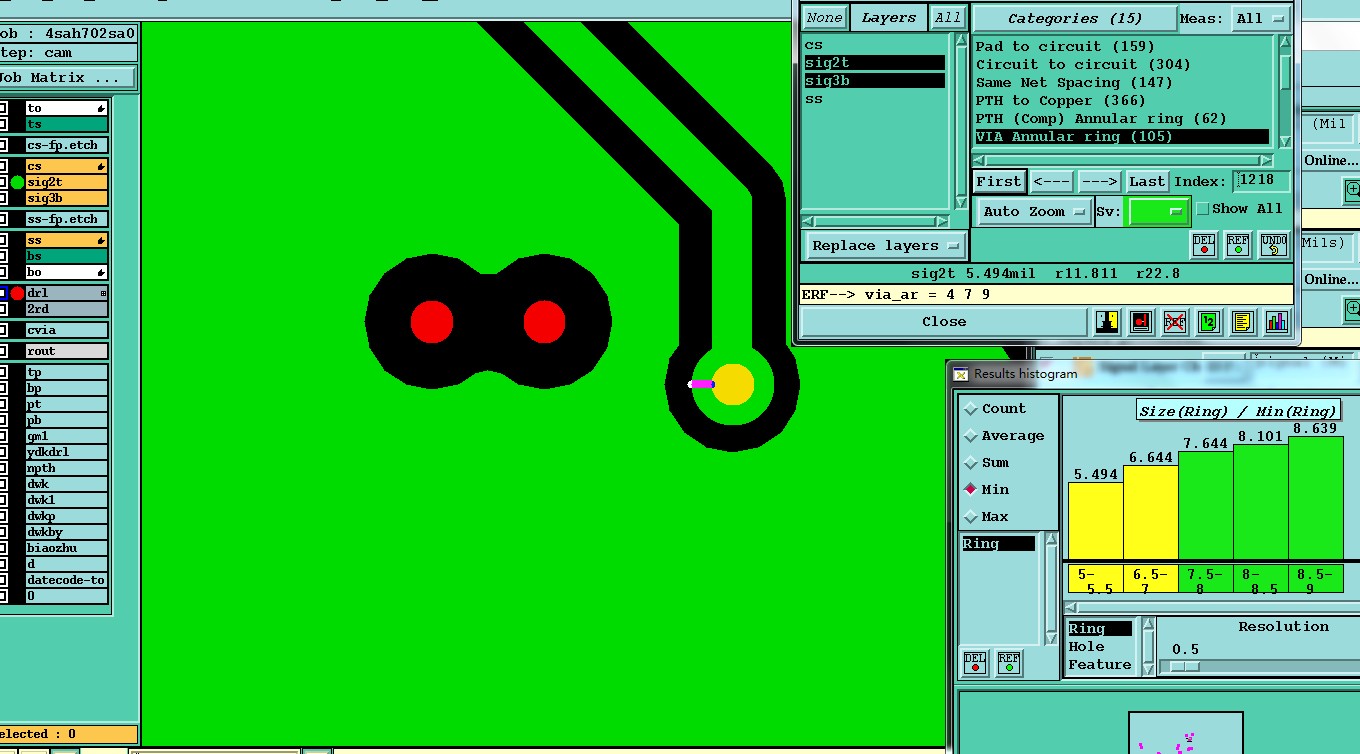Click the crossed-out REF icon
Image resolution: width=1360 pixels, height=754 pixels.
[x=1175, y=322]
